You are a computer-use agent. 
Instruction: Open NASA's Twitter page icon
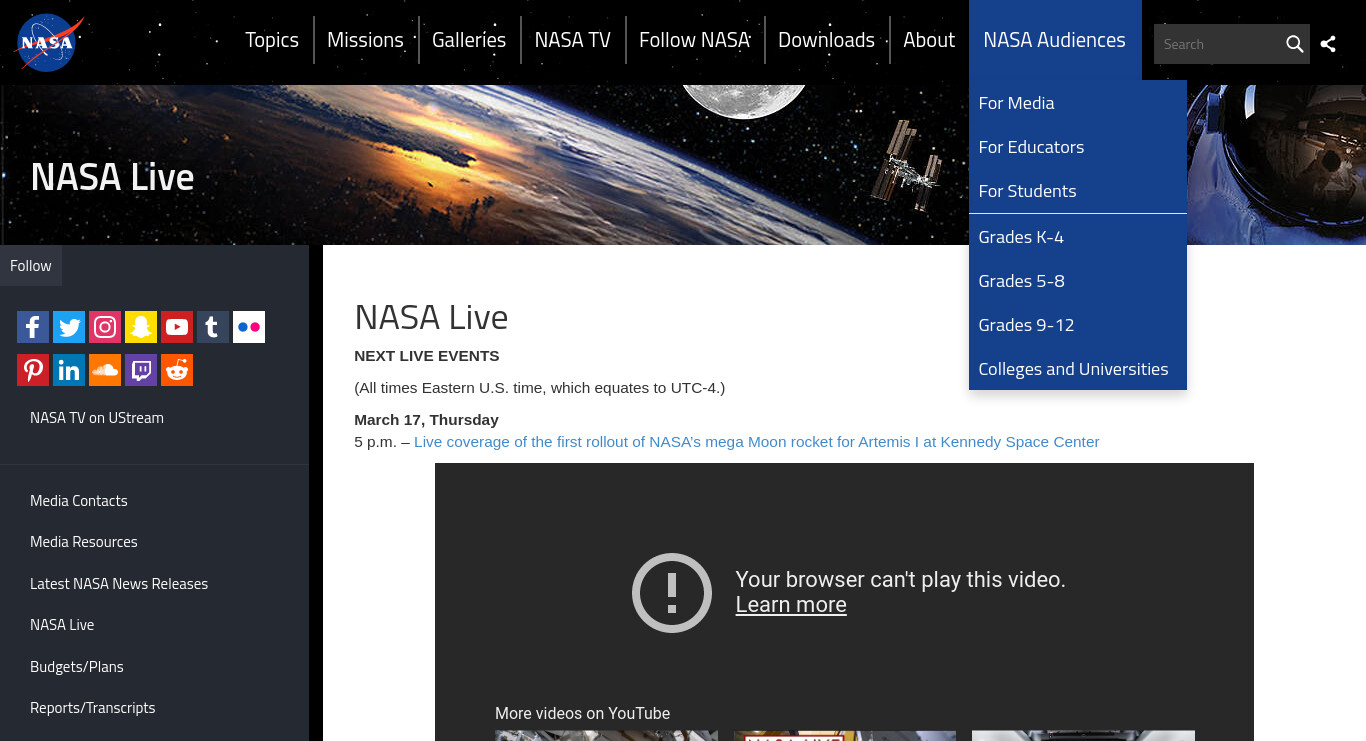(69, 327)
